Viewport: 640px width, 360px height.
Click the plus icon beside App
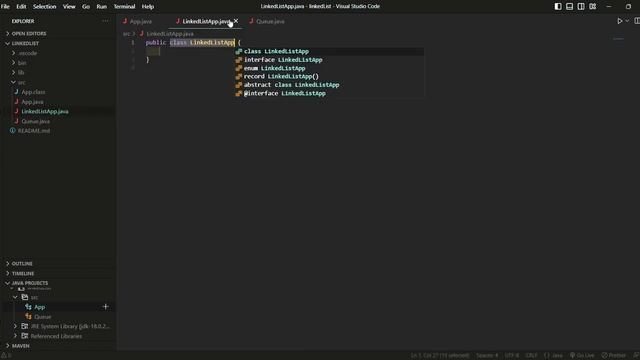(105, 307)
